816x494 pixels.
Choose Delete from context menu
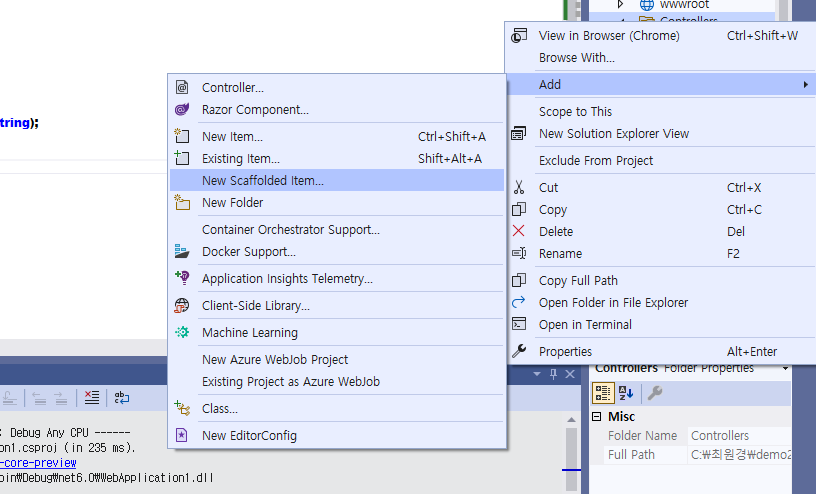pyautogui.click(x=660, y=231)
